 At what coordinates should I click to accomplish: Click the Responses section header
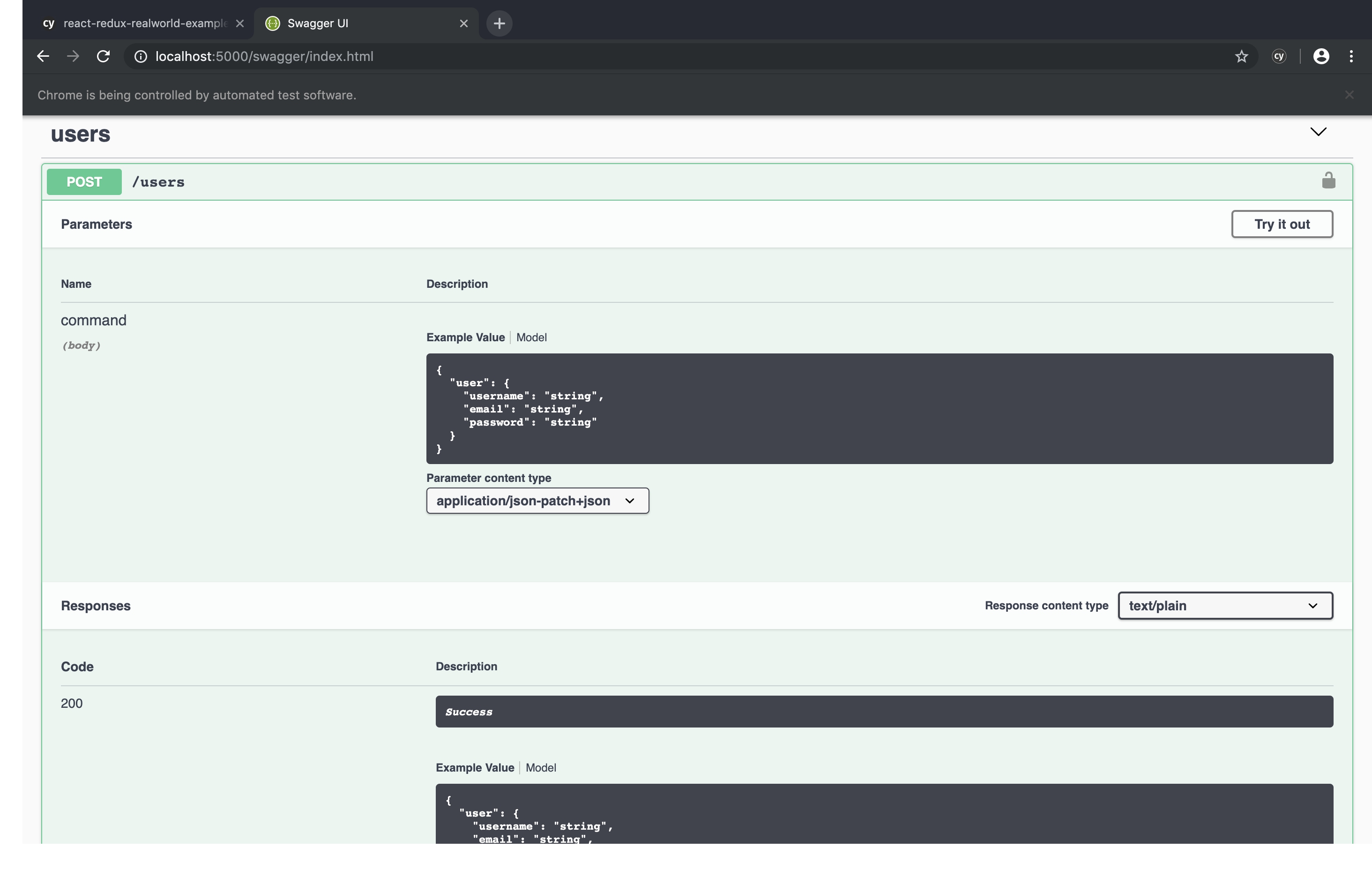96,606
